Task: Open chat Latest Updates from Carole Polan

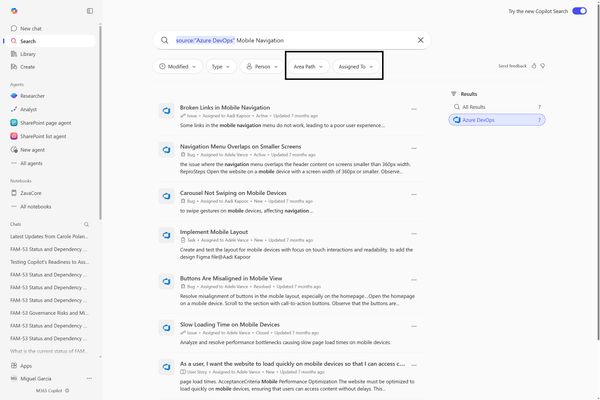Action: tap(49, 236)
